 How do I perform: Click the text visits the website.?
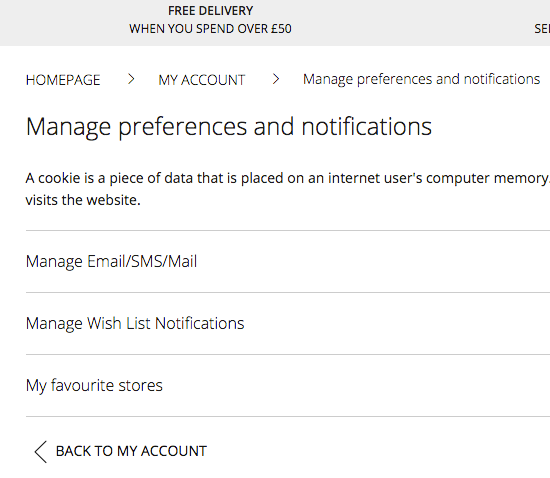[83, 200]
